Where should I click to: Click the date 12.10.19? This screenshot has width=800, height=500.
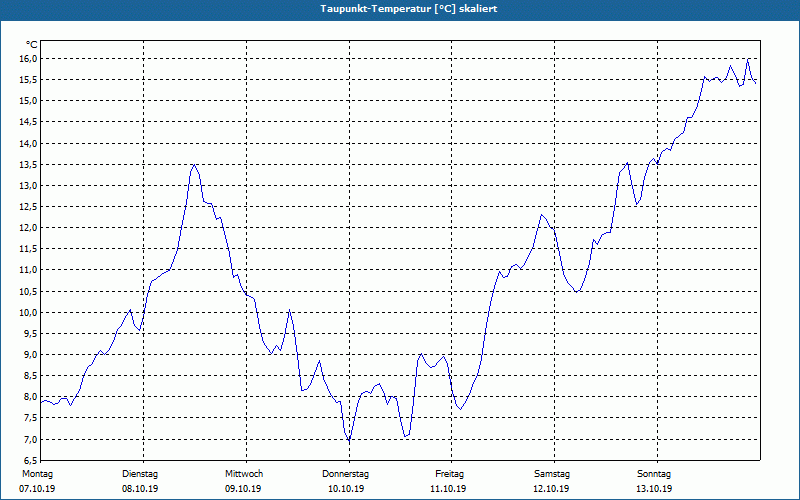coord(551,489)
